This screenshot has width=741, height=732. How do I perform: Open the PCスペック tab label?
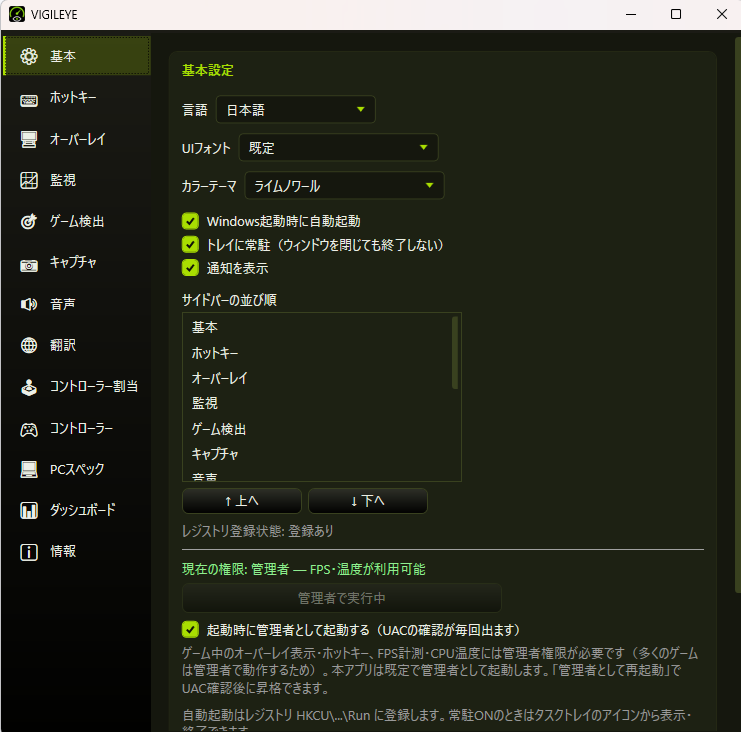click(77, 469)
